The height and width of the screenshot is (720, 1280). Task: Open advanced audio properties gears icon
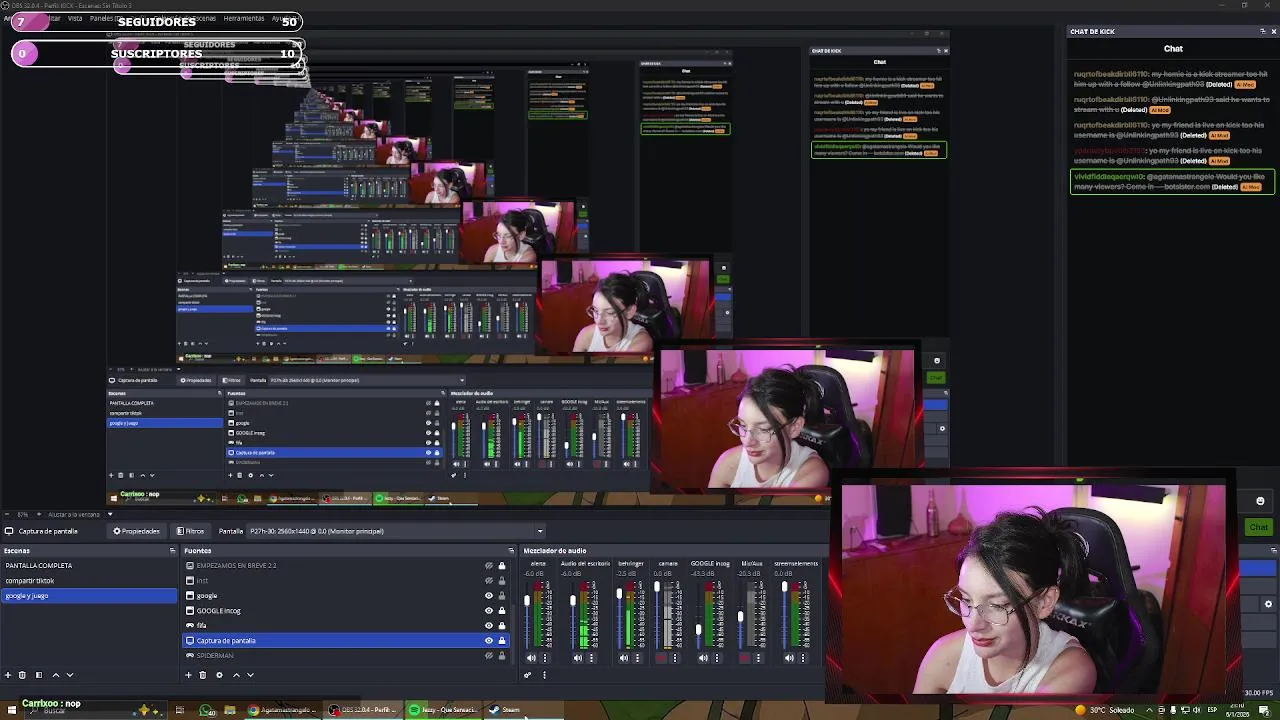click(528, 675)
